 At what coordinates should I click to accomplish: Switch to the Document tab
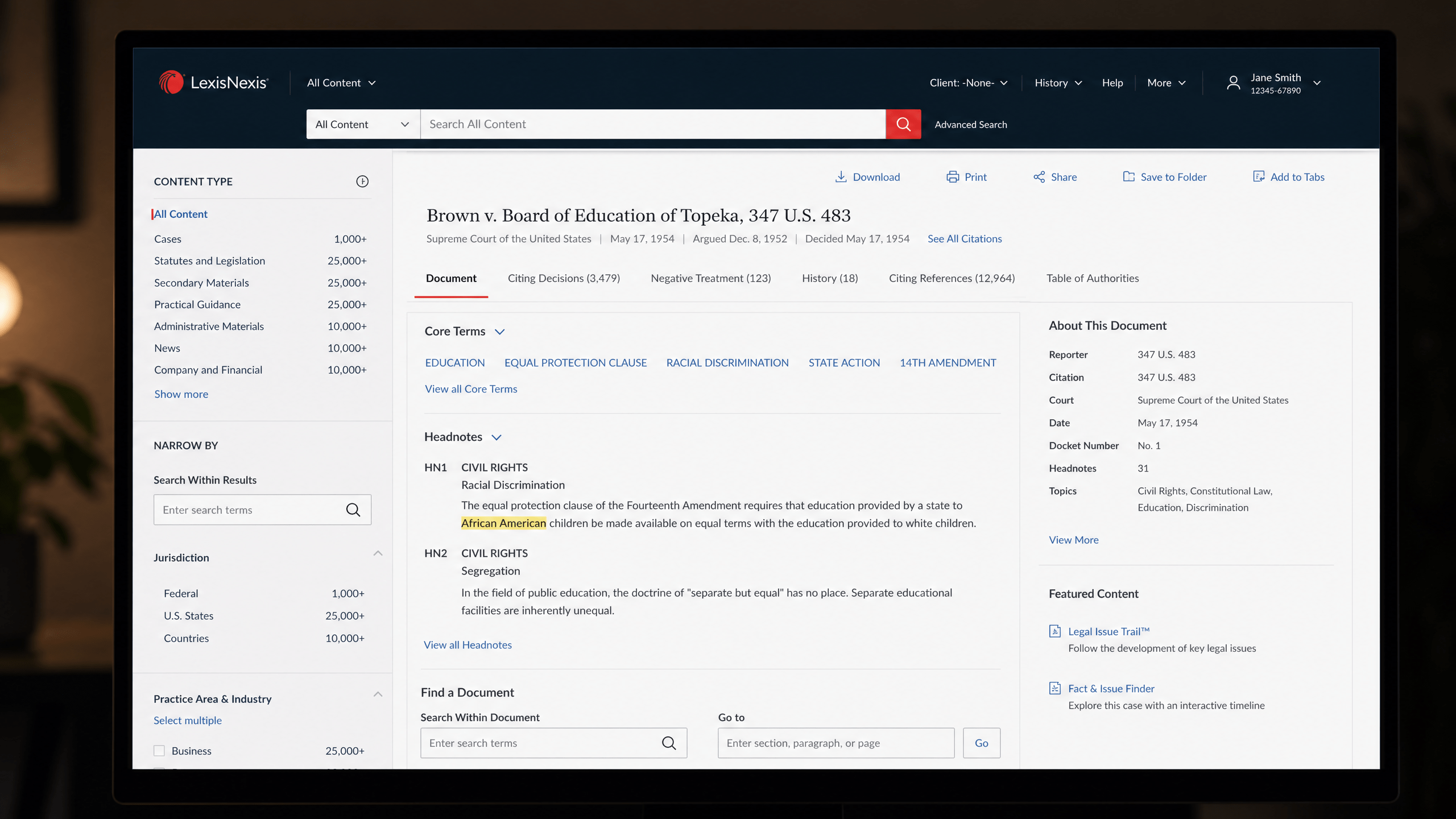pyautogui.click(x=451, y=278)
